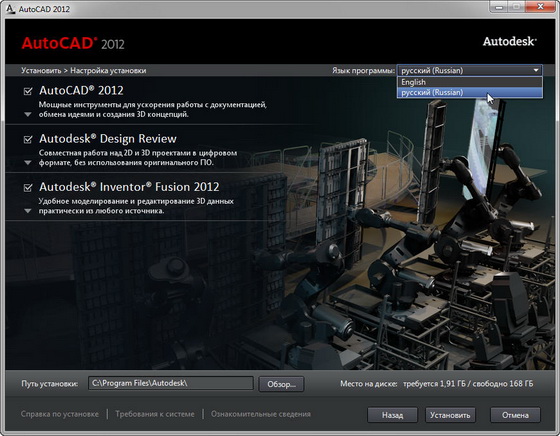The image size is (560, 436).
Task: Cancel setup with the Отмена button
Action: 515,415
